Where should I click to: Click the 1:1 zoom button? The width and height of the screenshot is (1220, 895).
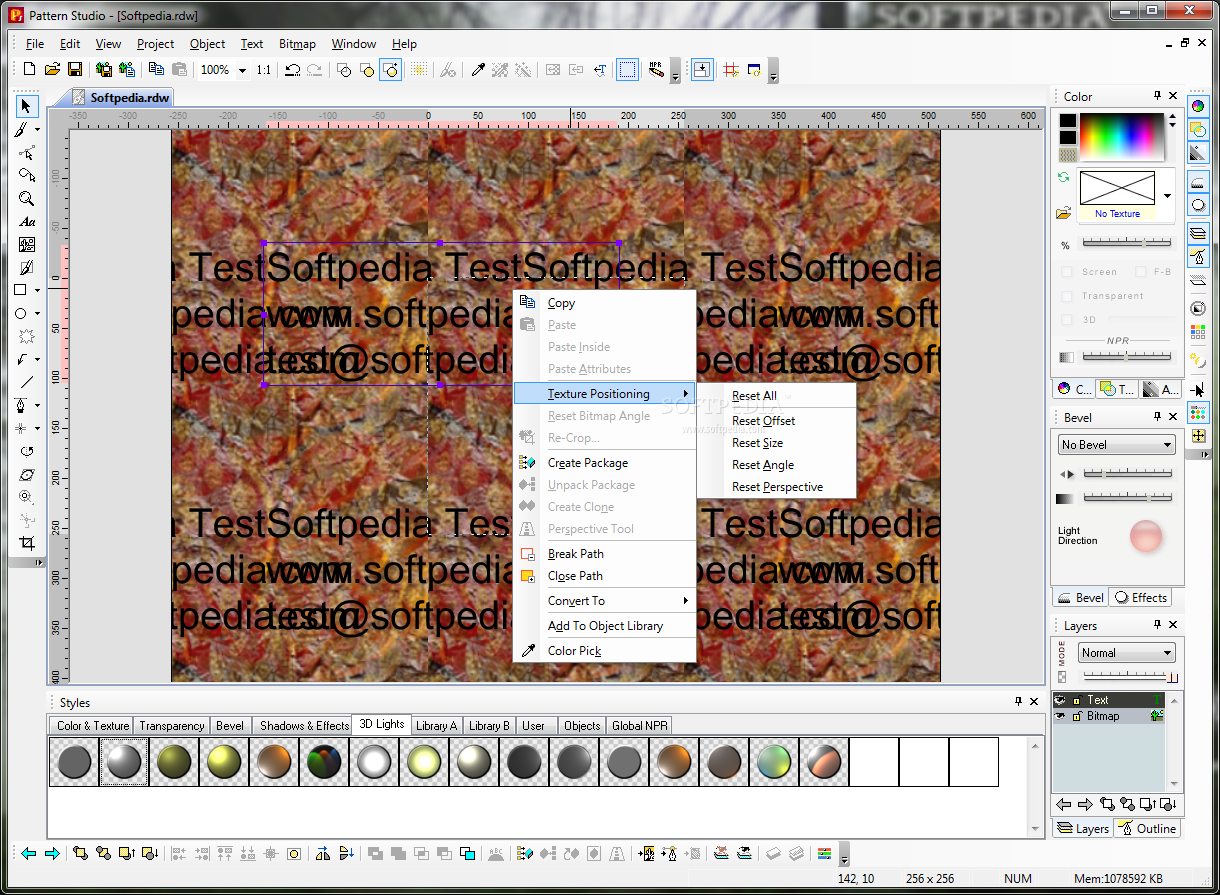click(x=263, y=70)
